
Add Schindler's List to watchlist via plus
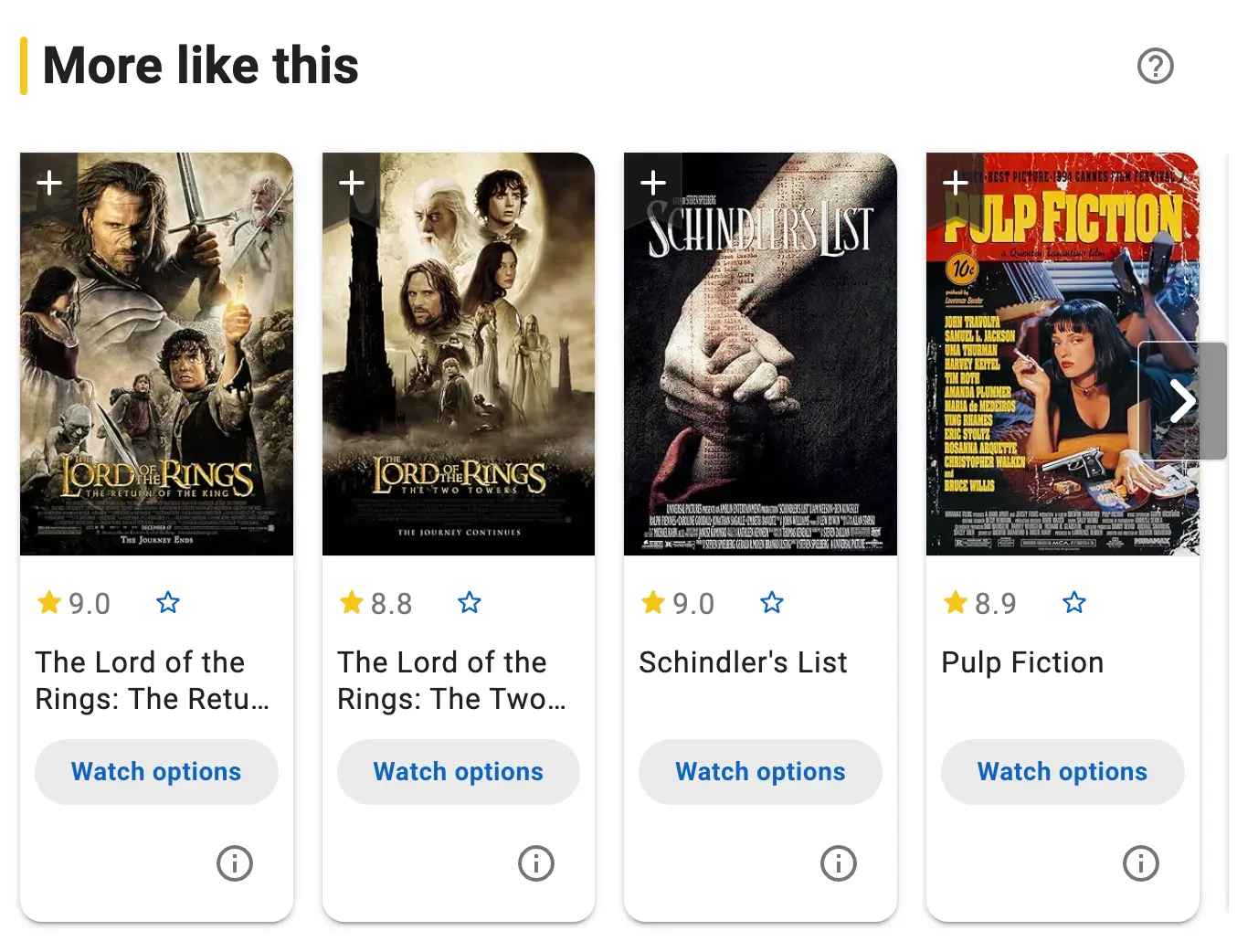[x=653, y=183]
